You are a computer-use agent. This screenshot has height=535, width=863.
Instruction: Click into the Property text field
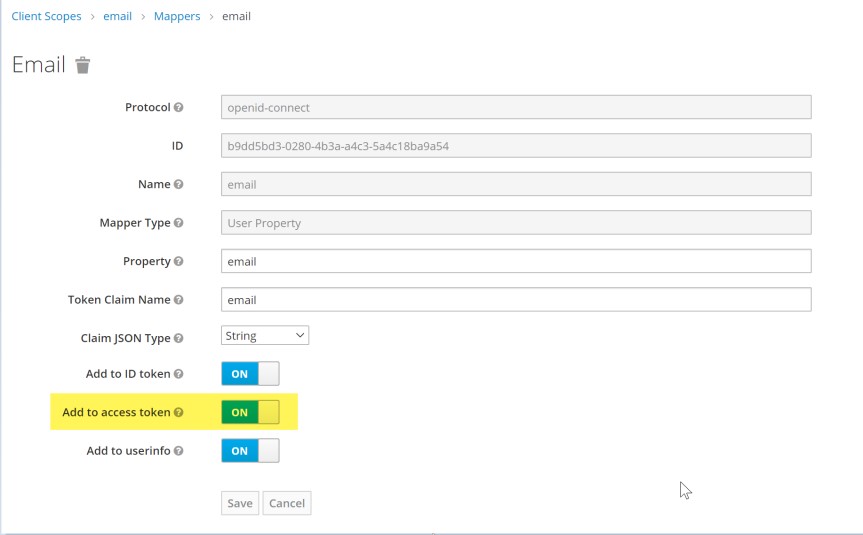point(515,261)
